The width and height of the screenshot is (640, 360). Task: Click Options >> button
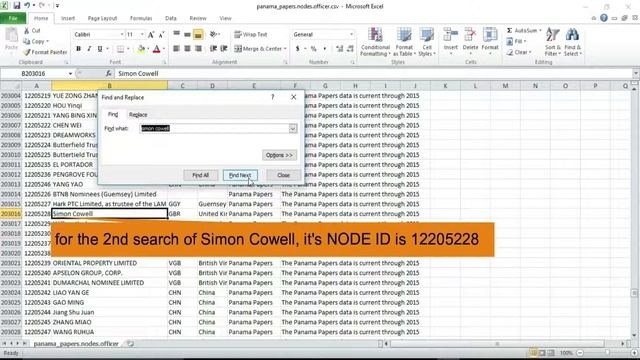point(279,155)
